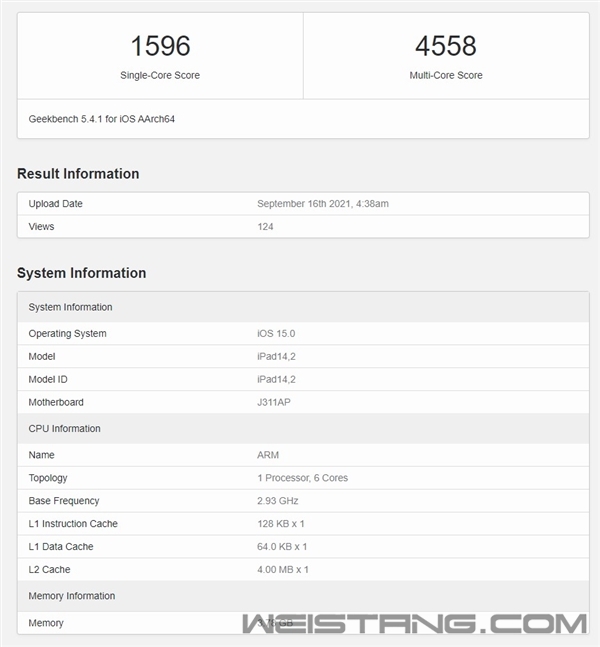Click the Upload Date row label
The width and height of the screenshot is (600, 647).
point(56,204)
